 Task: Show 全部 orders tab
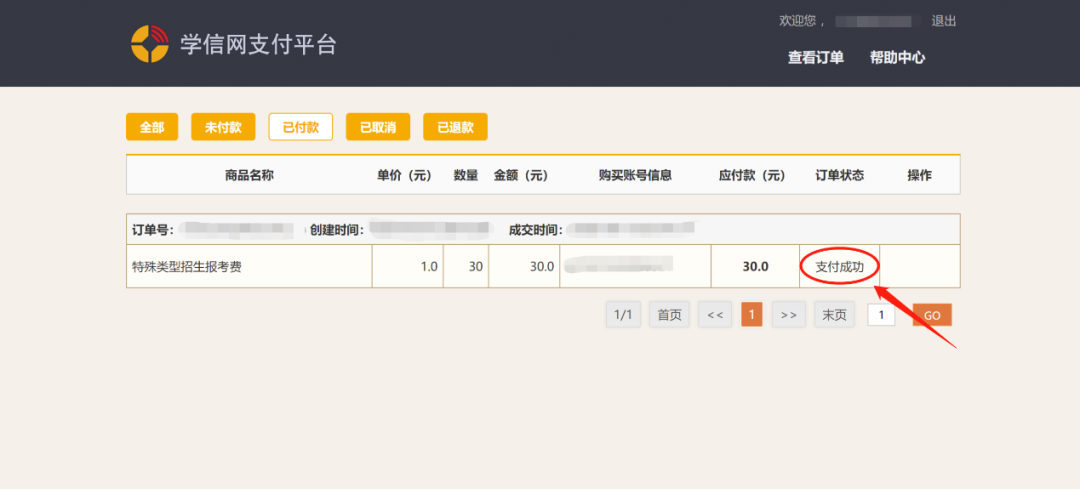[152, 127]
